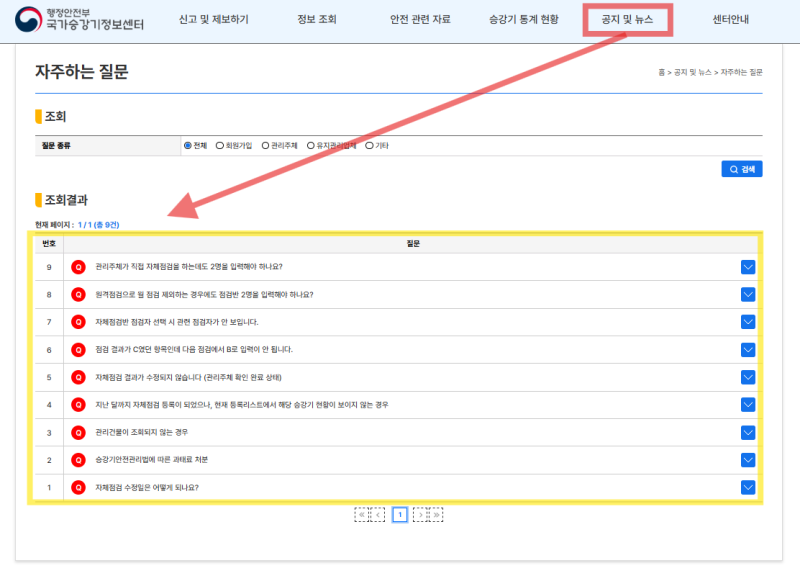Expand the answer for question 4
The height and width of the screenshot is (576, 800).
click(x=748, y=405)
